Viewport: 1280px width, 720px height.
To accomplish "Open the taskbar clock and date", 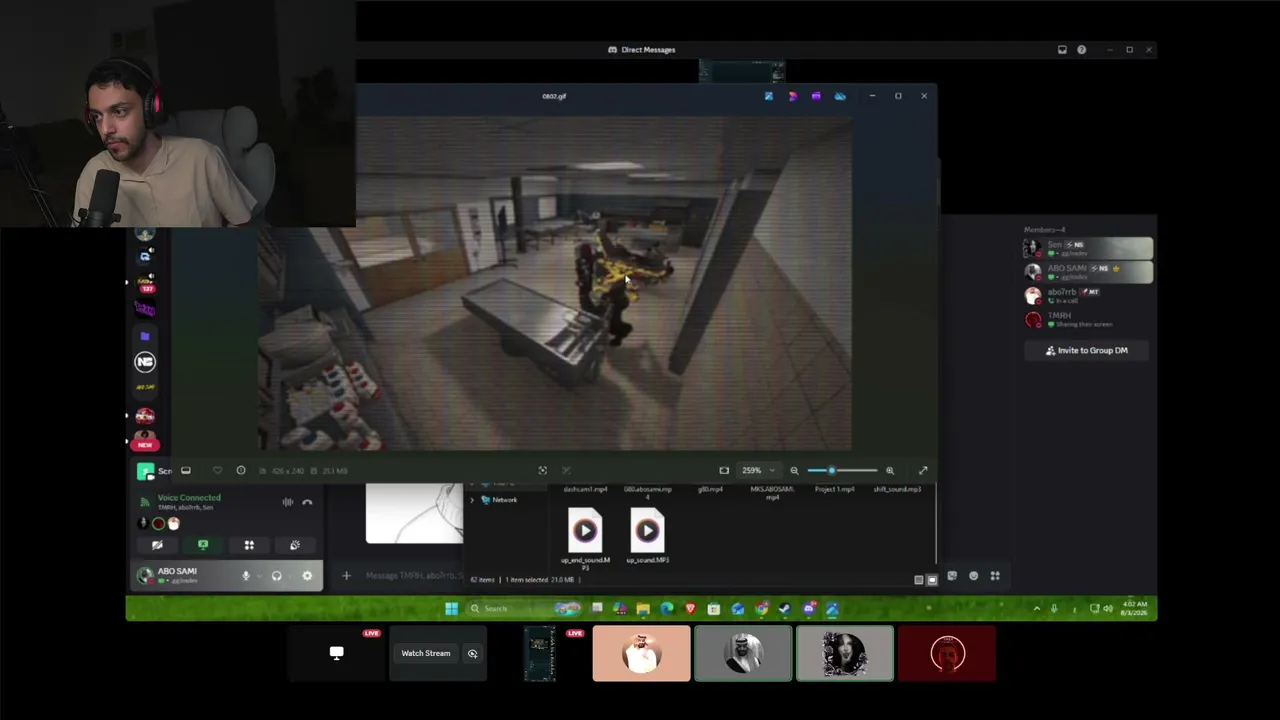I will pos(1135,608).
